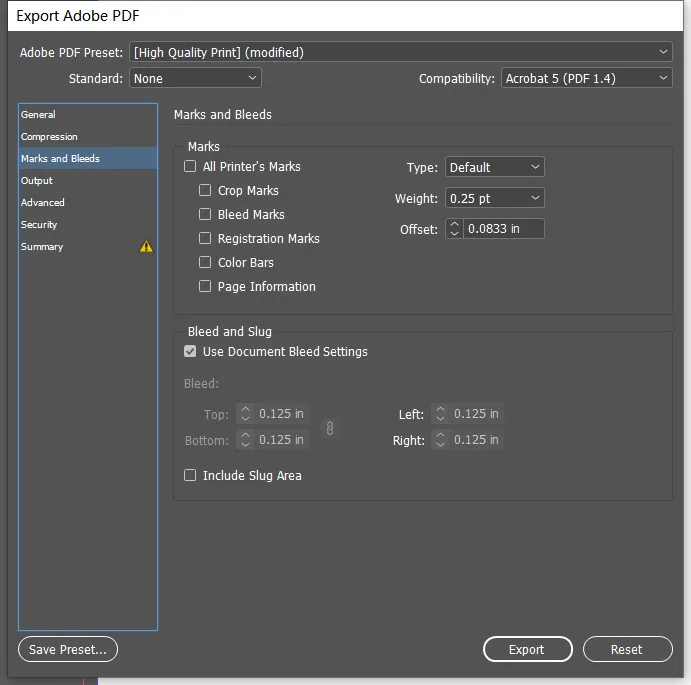Viewport: 691px width, 685px height.
Task: Open the marks Type dropdown
Action: click(x=494, y=167)
